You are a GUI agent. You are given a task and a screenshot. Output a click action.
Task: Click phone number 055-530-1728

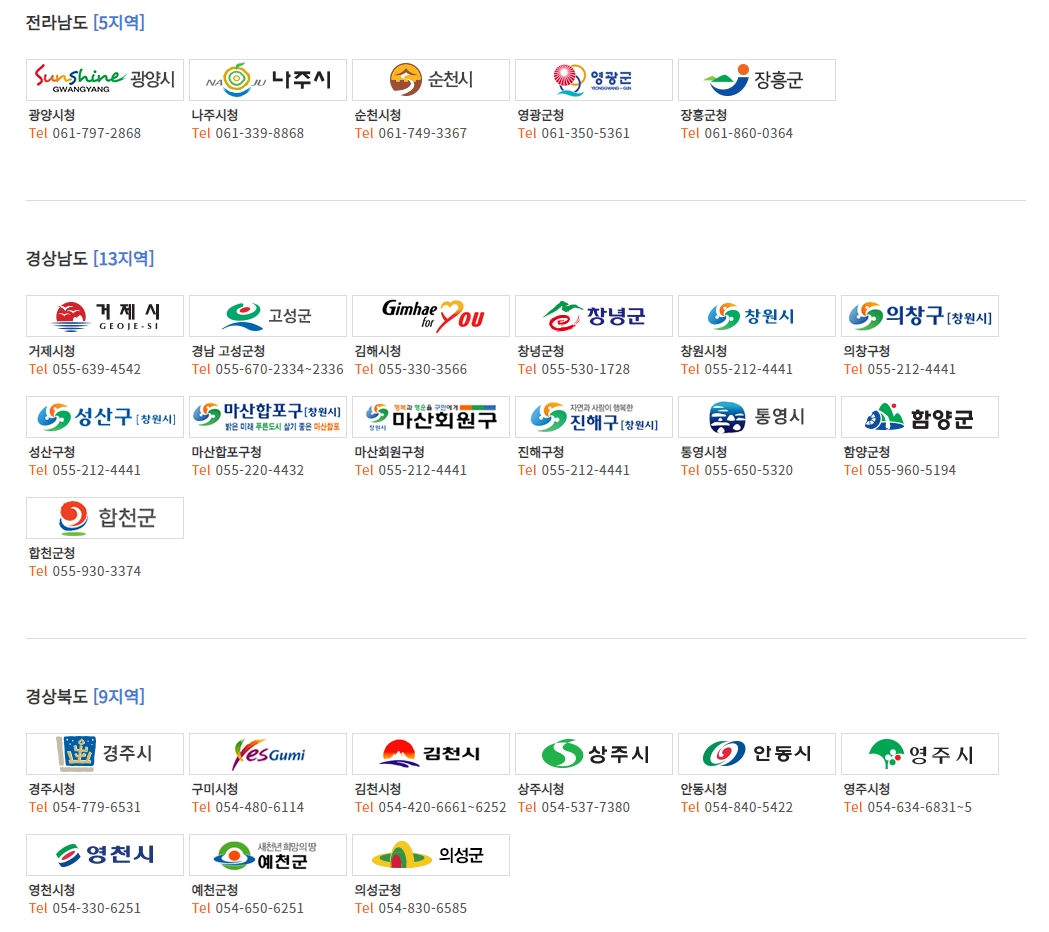point(585,369)
